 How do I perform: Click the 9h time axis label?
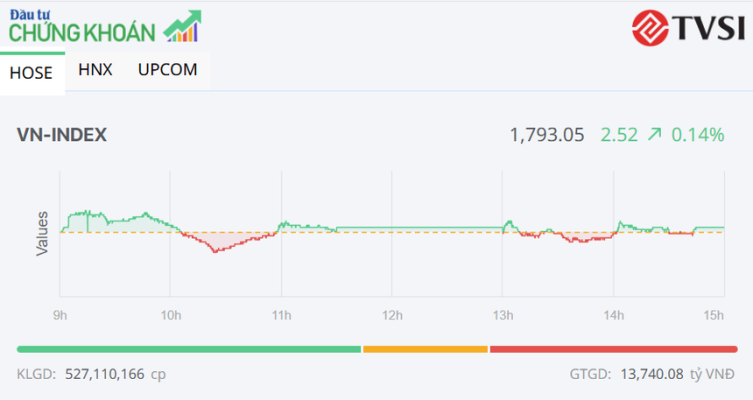[x=60, y=315]
